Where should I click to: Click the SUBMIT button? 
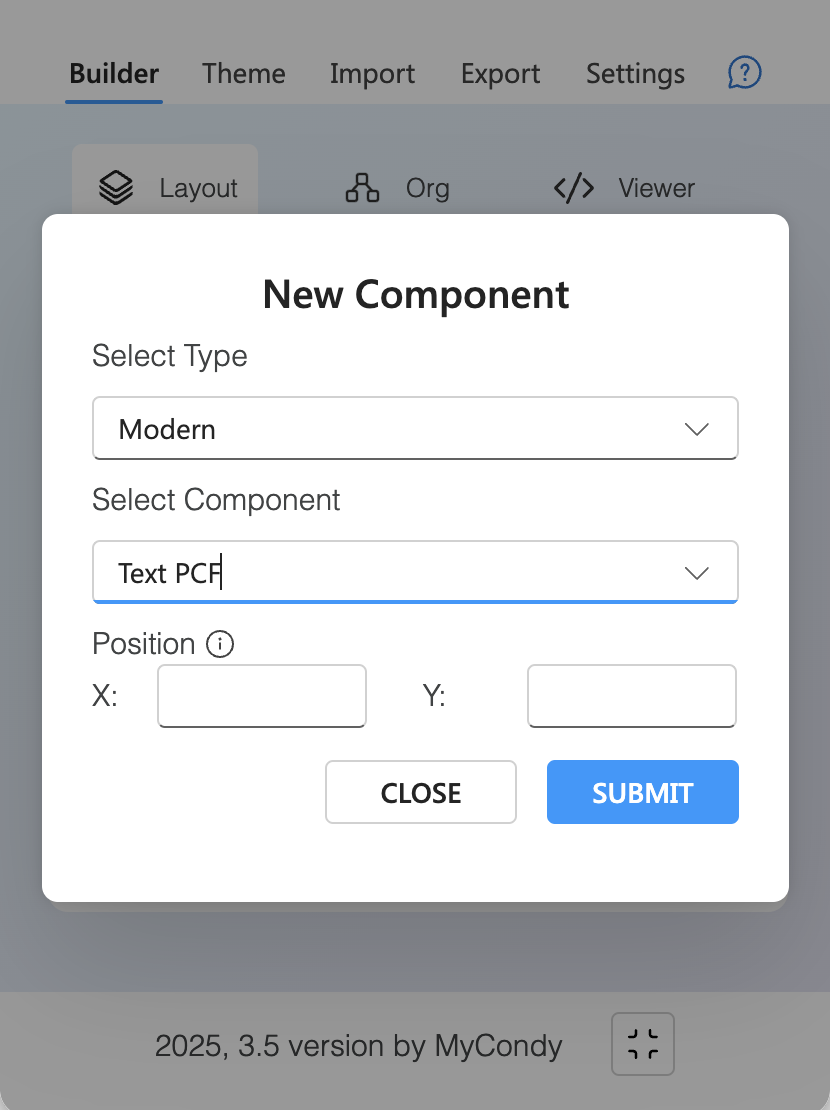[x=643, y=792]
